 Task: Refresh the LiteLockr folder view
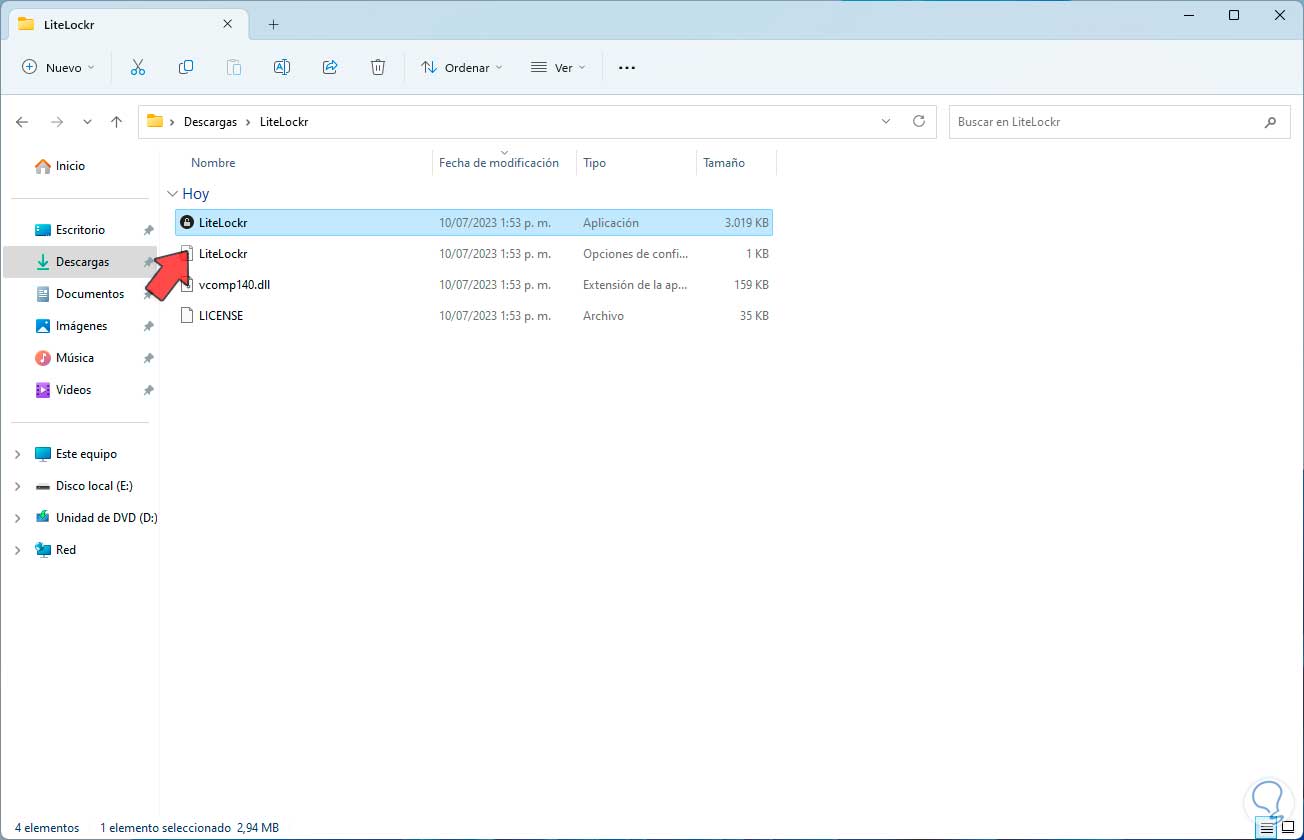(x=919, y=121)
